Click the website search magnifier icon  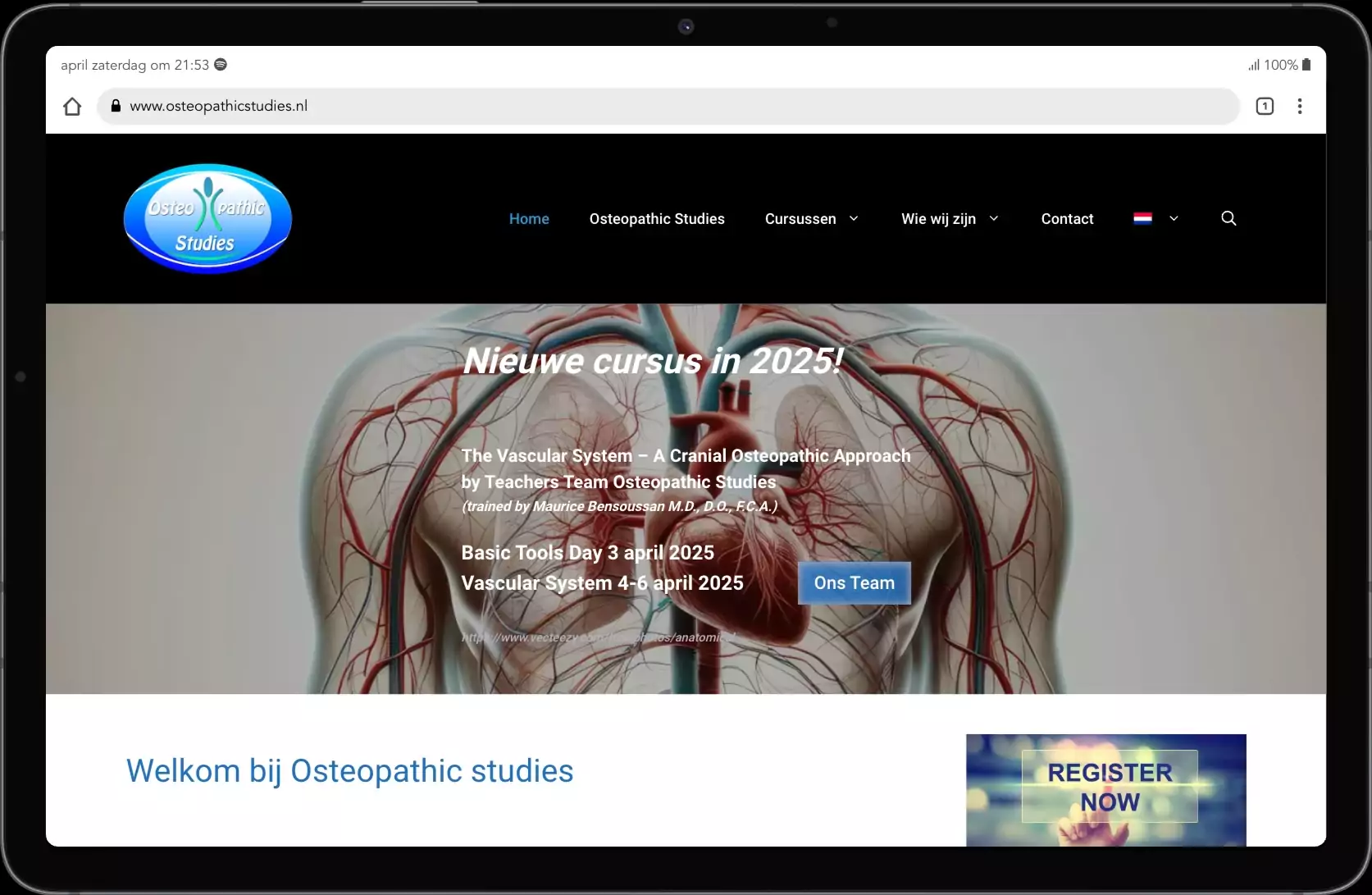pos(1228,218)
